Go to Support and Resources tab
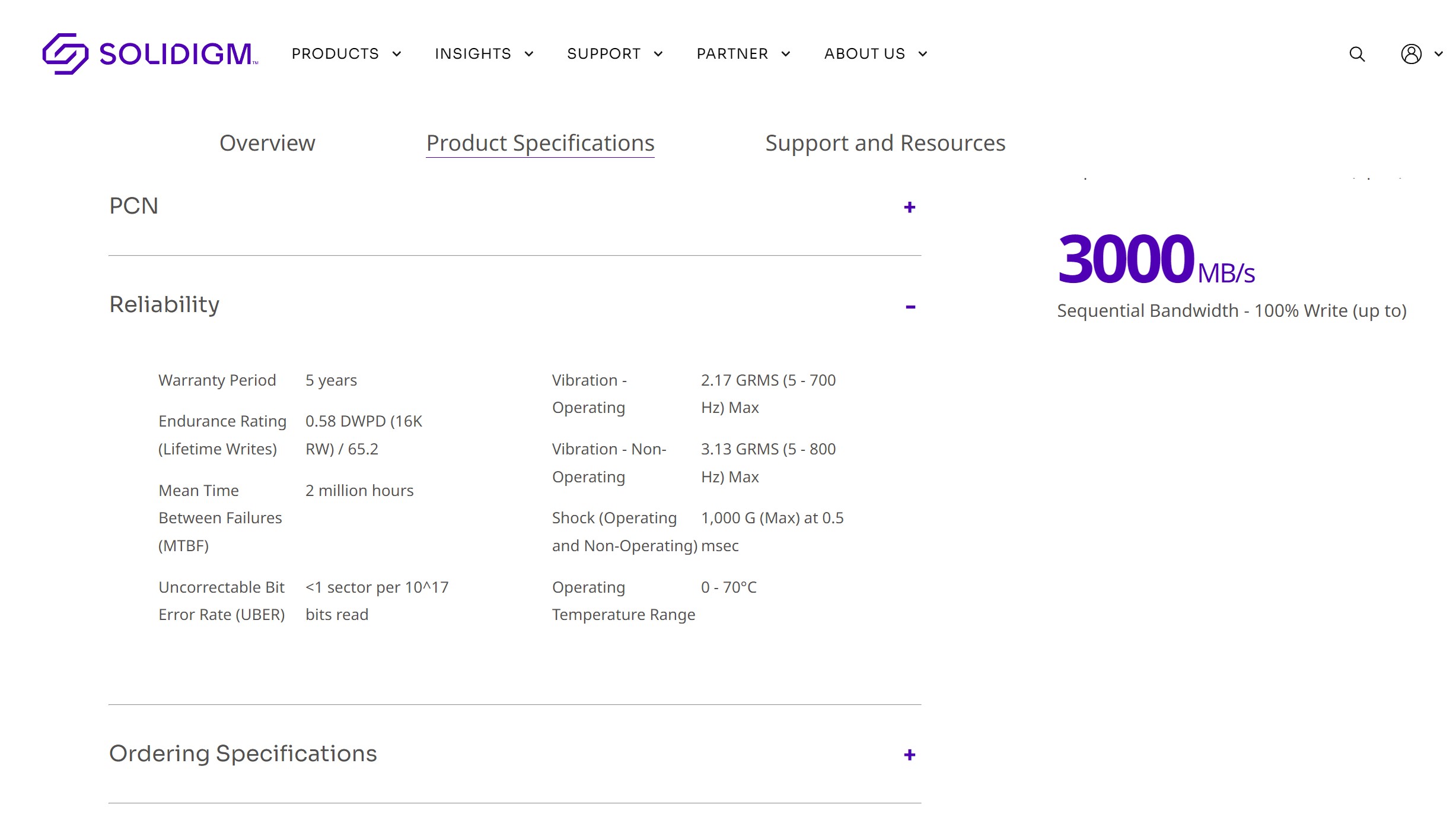The image size is (1456, 814). coord(885,143)
